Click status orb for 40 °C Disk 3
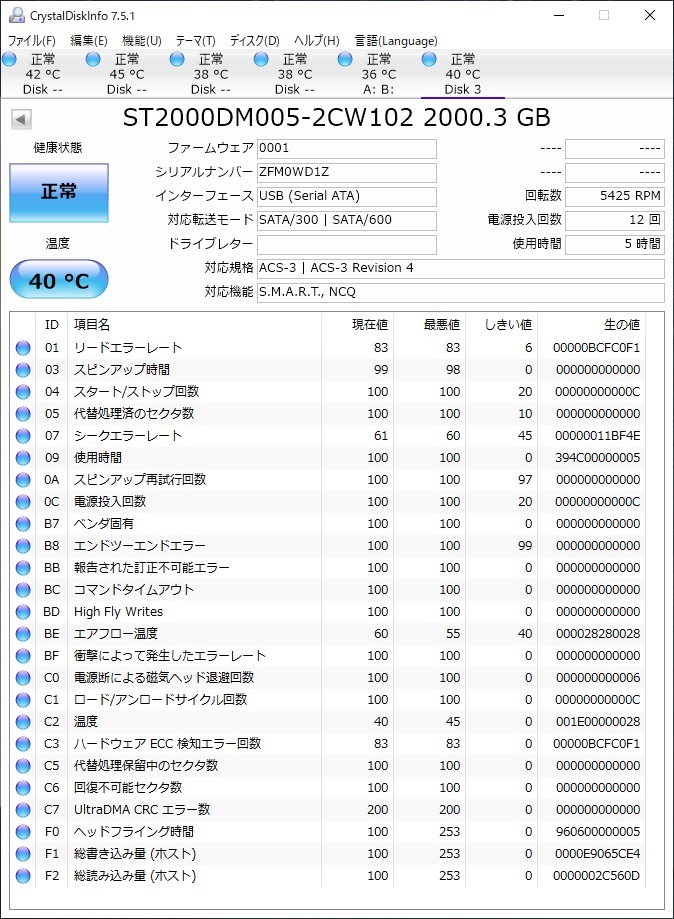The height and width of the screenshot is (919, 674). click(429, 59)
